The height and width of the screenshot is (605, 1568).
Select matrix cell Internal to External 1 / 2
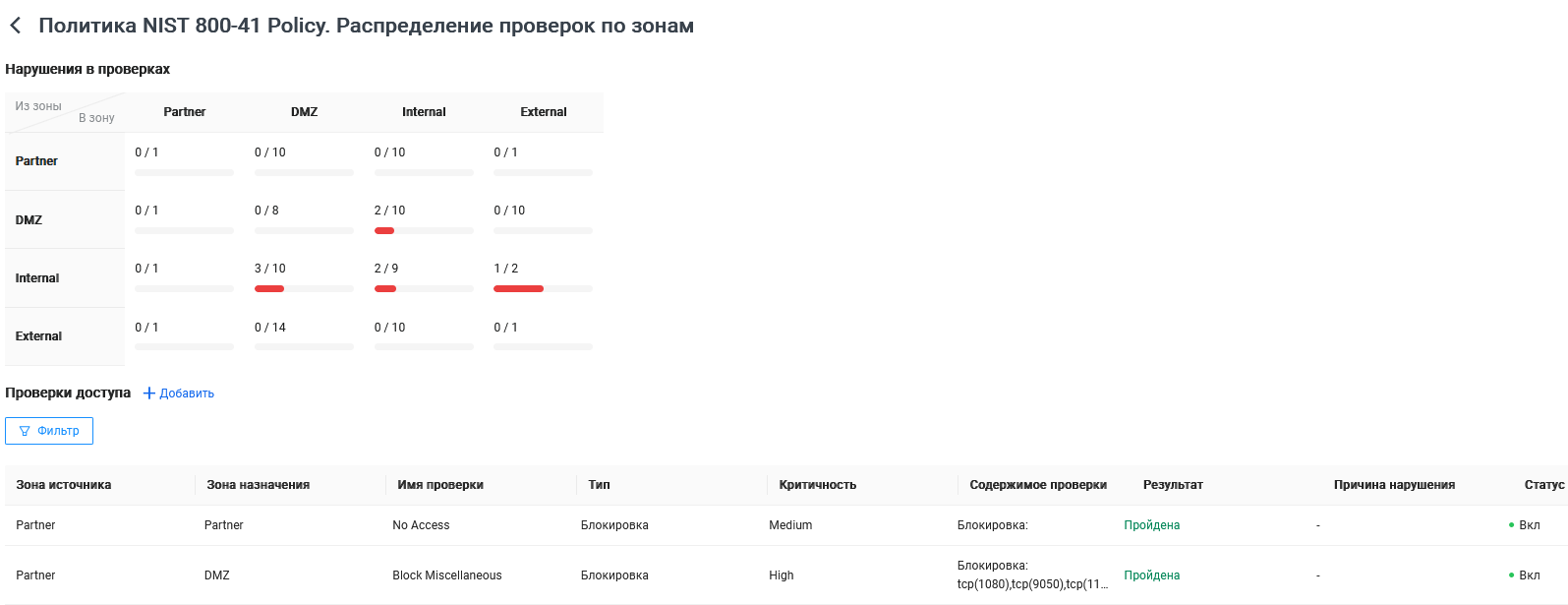pyautogui.click(x=543, y=277)
